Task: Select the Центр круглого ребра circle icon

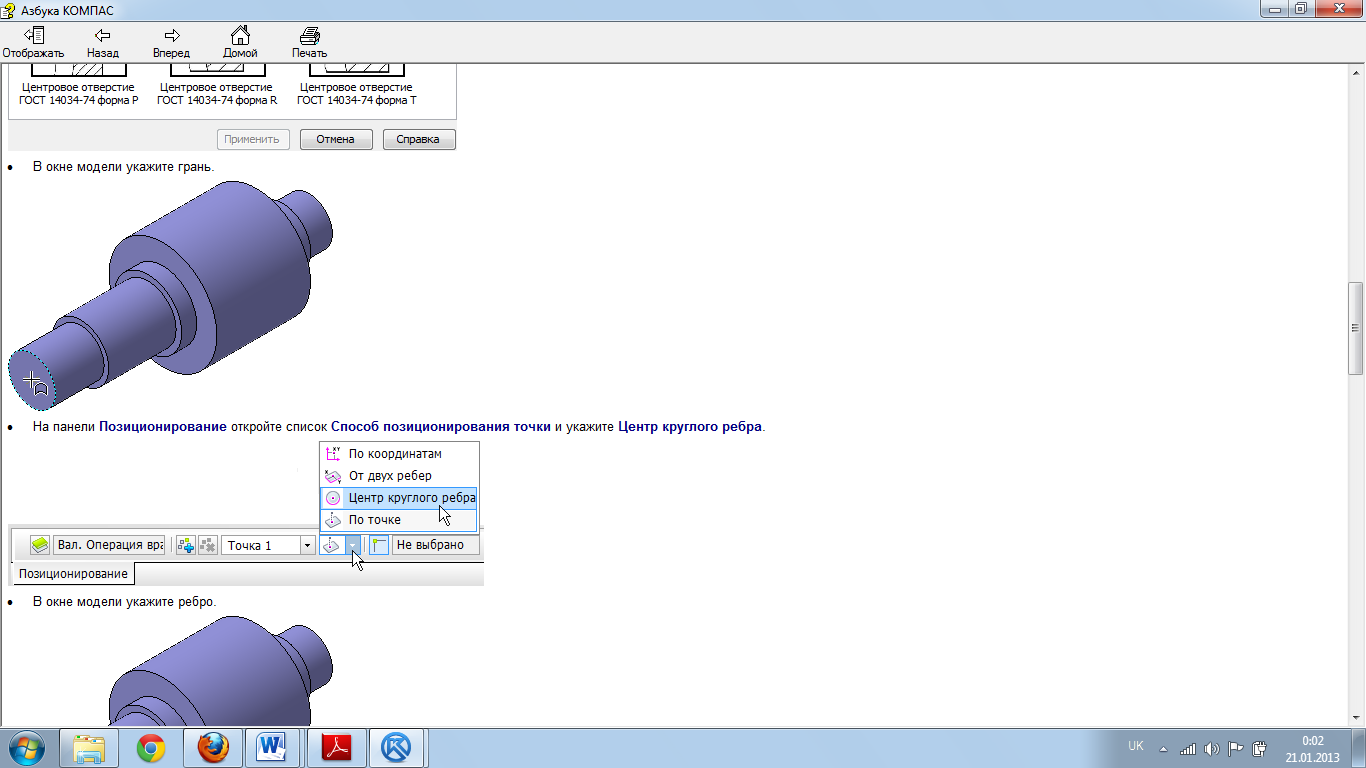Action: (334, 497)
